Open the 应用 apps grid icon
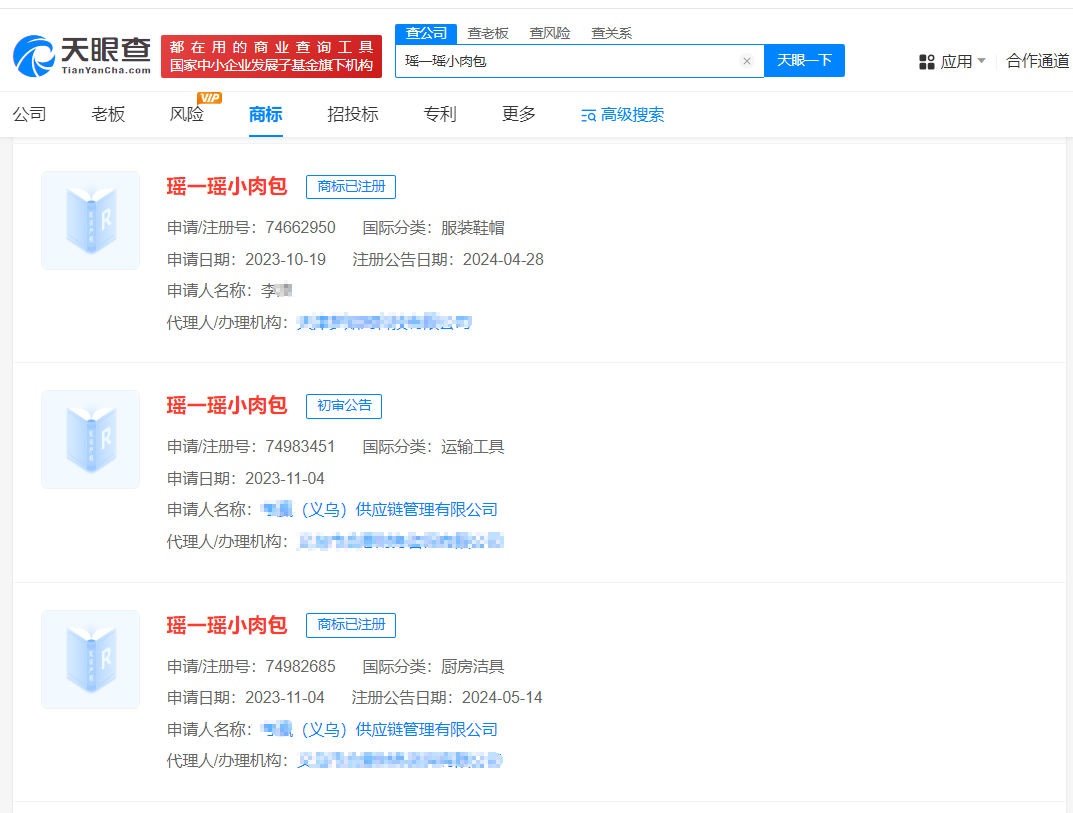 tap(927, 60)
